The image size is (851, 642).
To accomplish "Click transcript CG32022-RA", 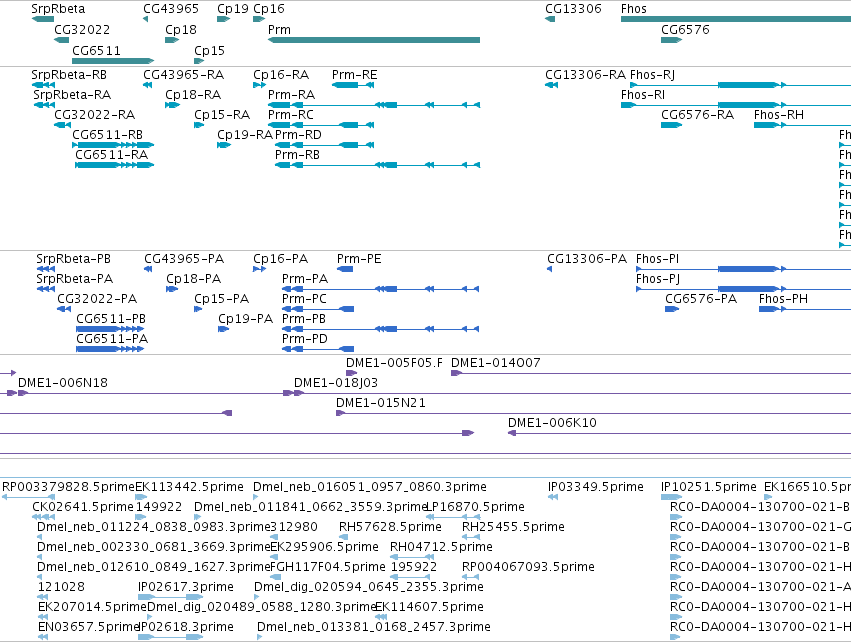I will pos(94,115).
